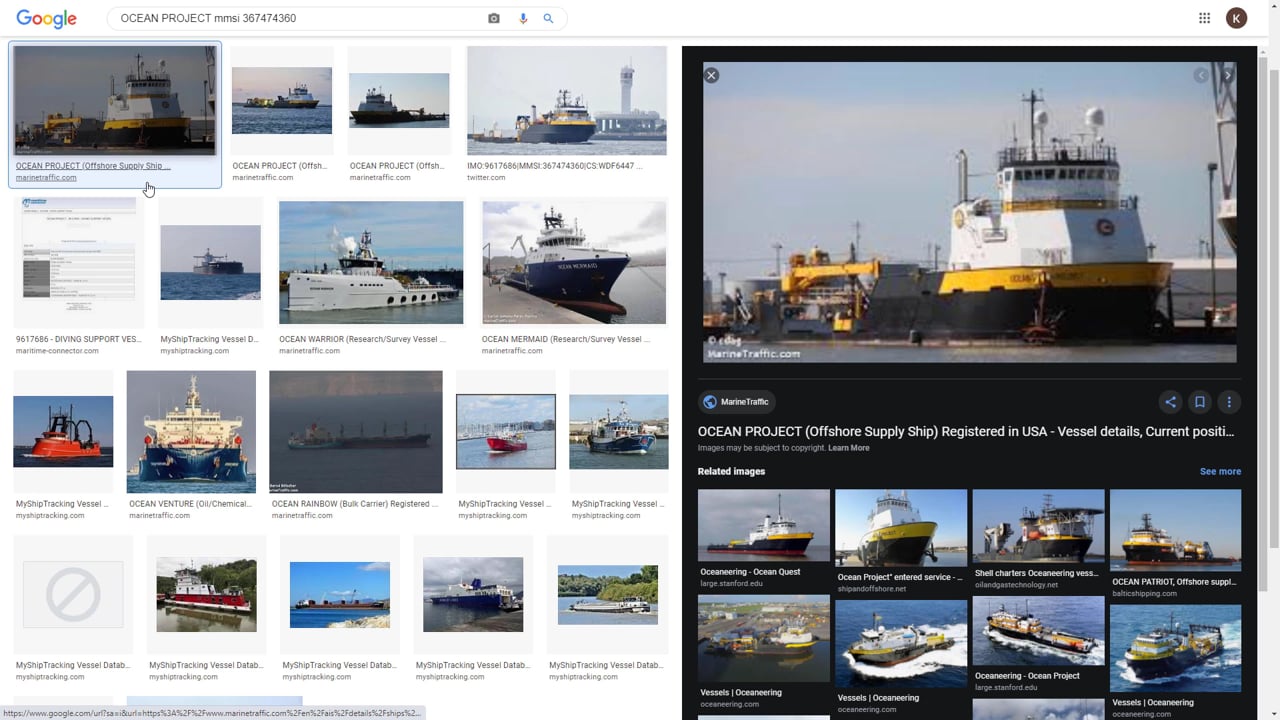Screen dimensions: 1280x720
Task: Open the placeholder no-image MyShipTracking result
Action: pyautogui.click(x=73, y=594)
